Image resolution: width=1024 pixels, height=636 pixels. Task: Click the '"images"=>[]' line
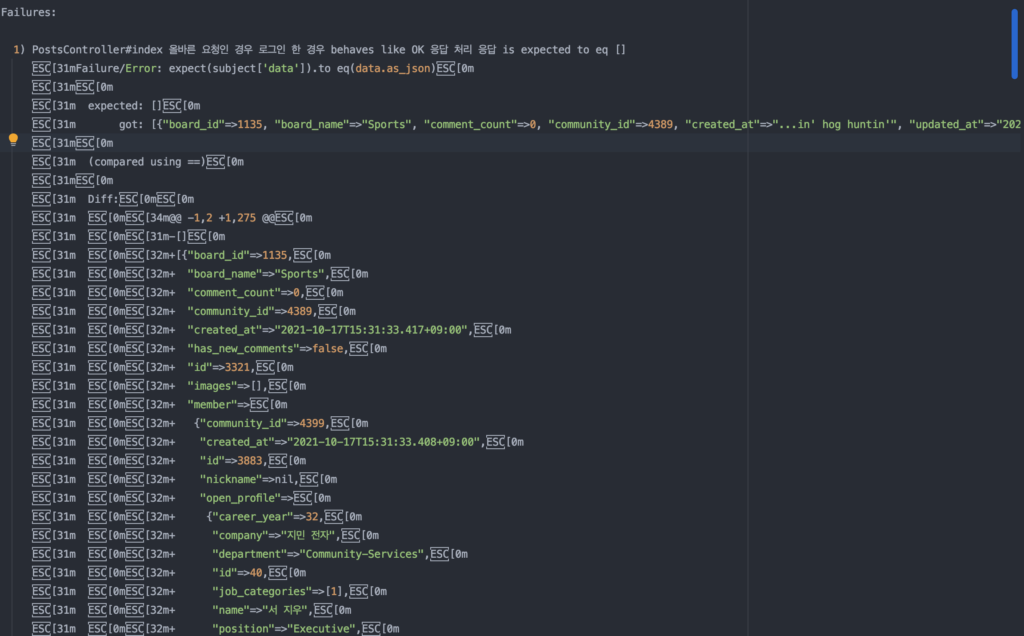click(x=168, y=387)
